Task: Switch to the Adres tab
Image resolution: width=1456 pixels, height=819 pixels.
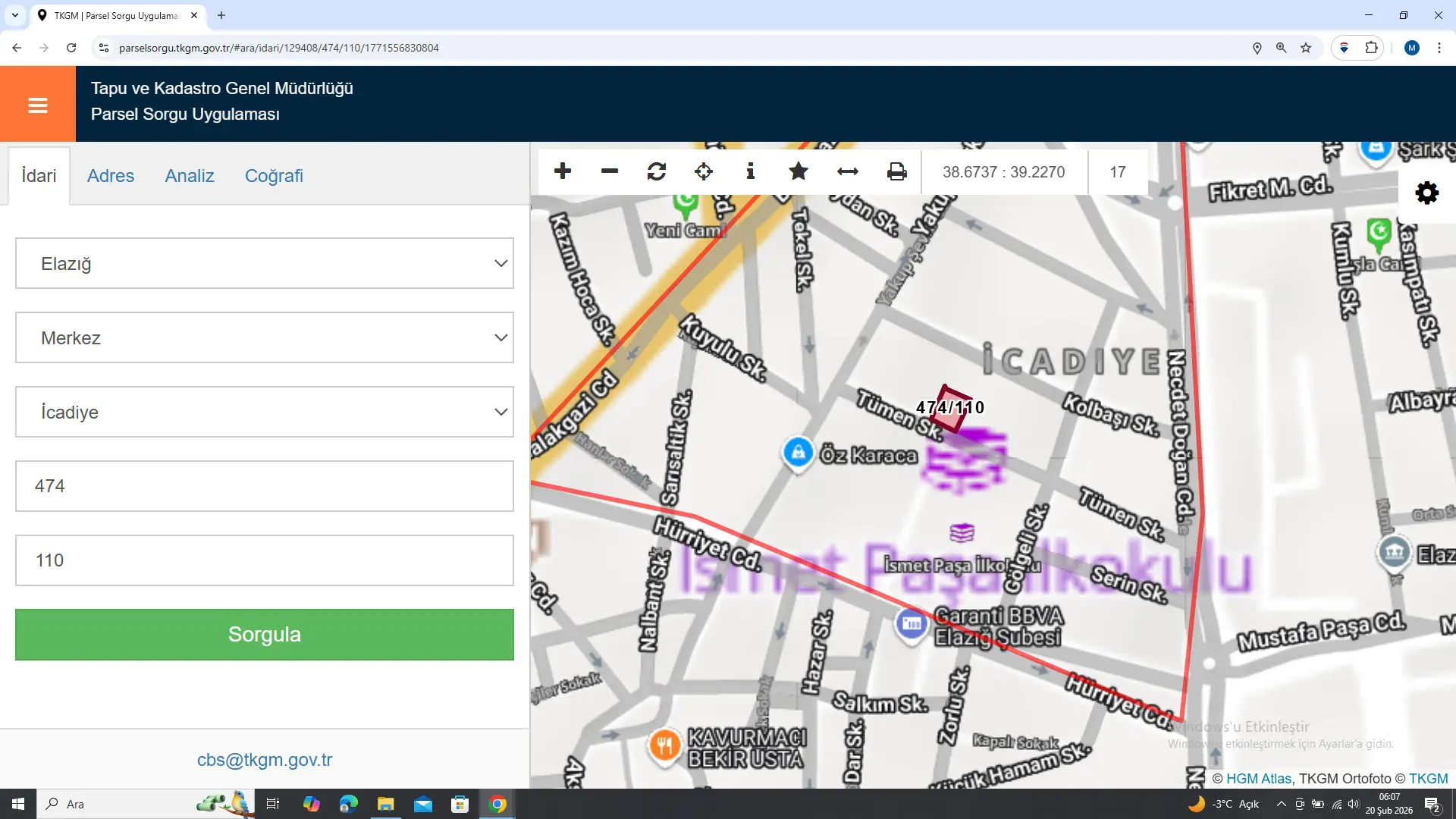Action: coord(111,176)
